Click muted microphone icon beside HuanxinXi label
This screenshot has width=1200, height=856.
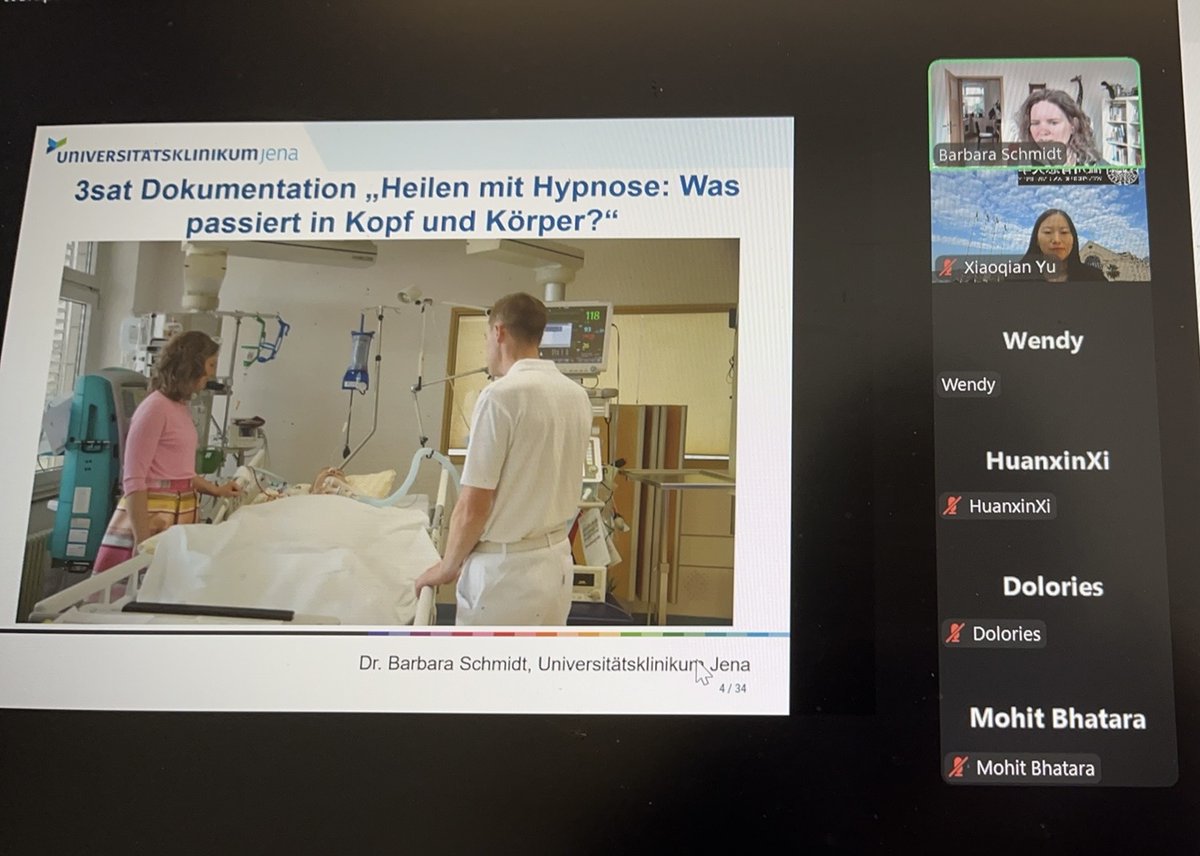[953, 506]
